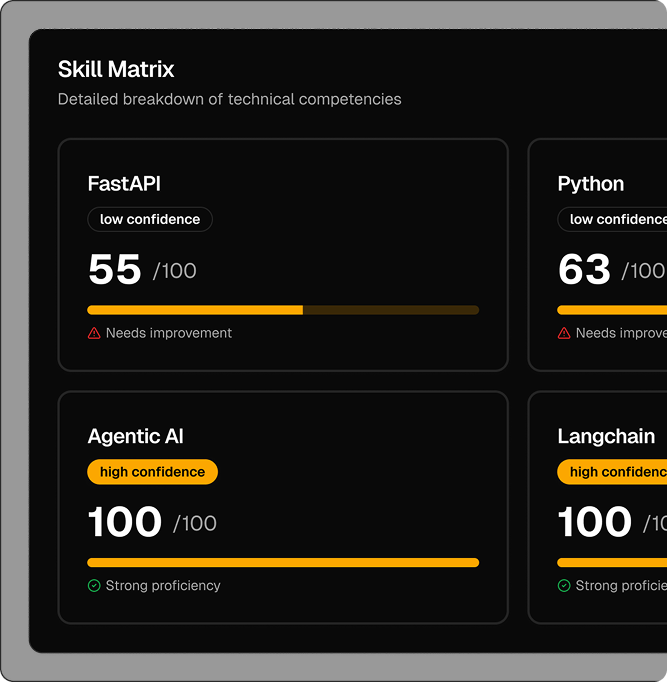Click 'Needs improvement' text in FastAPI card

pos(169,333)
